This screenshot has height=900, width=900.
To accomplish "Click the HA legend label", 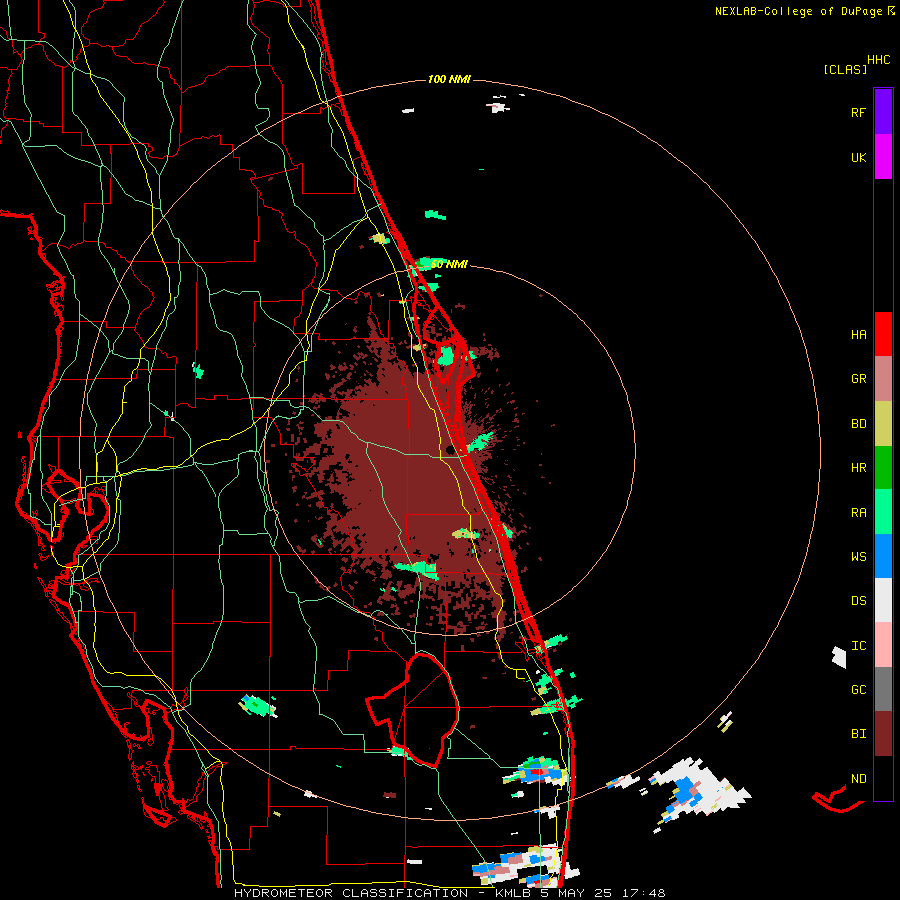I will pyautogui.click(x=858, y=335).
